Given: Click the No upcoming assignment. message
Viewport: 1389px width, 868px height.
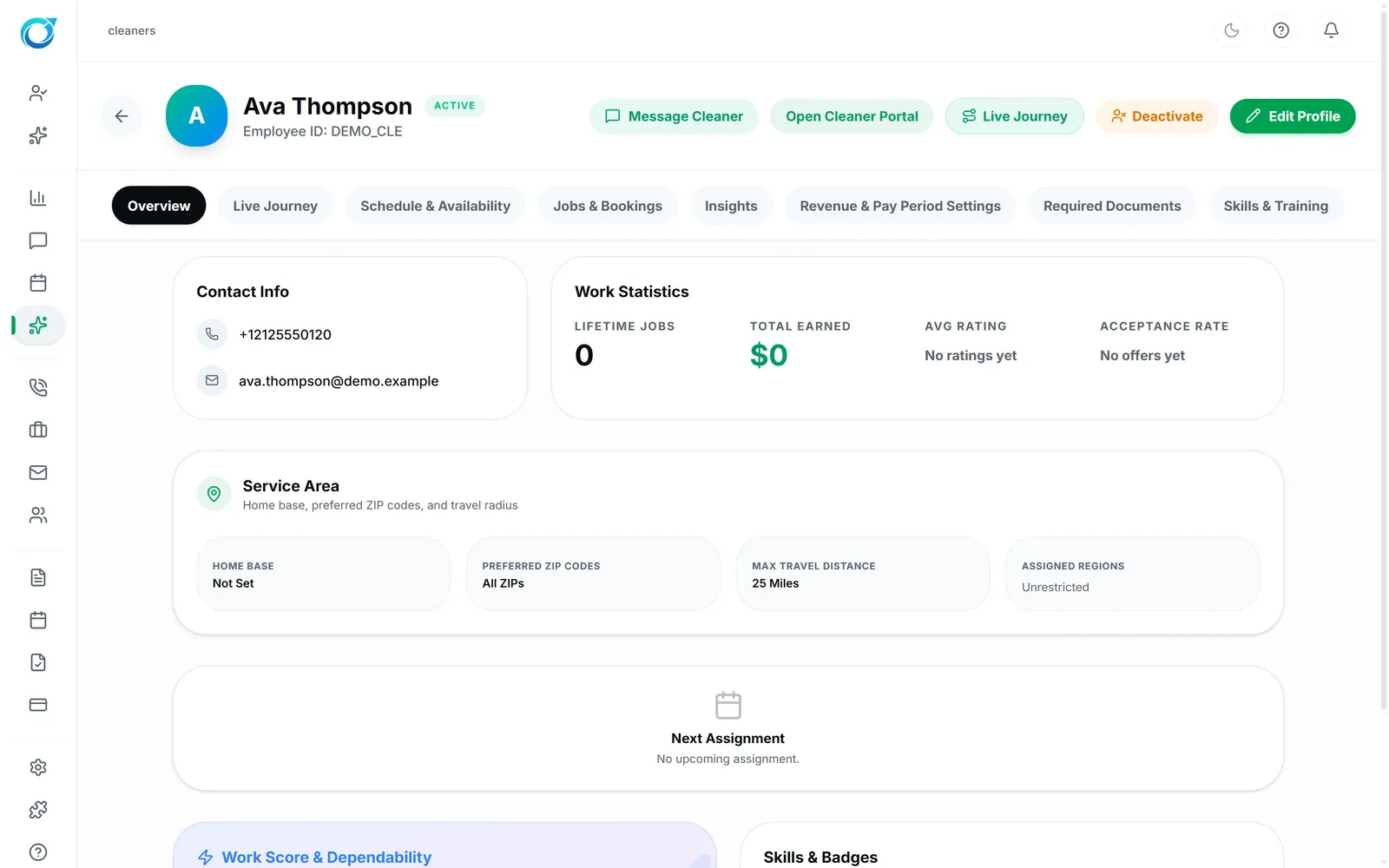Looking at the screenshot, I should (x=728, y=759).
